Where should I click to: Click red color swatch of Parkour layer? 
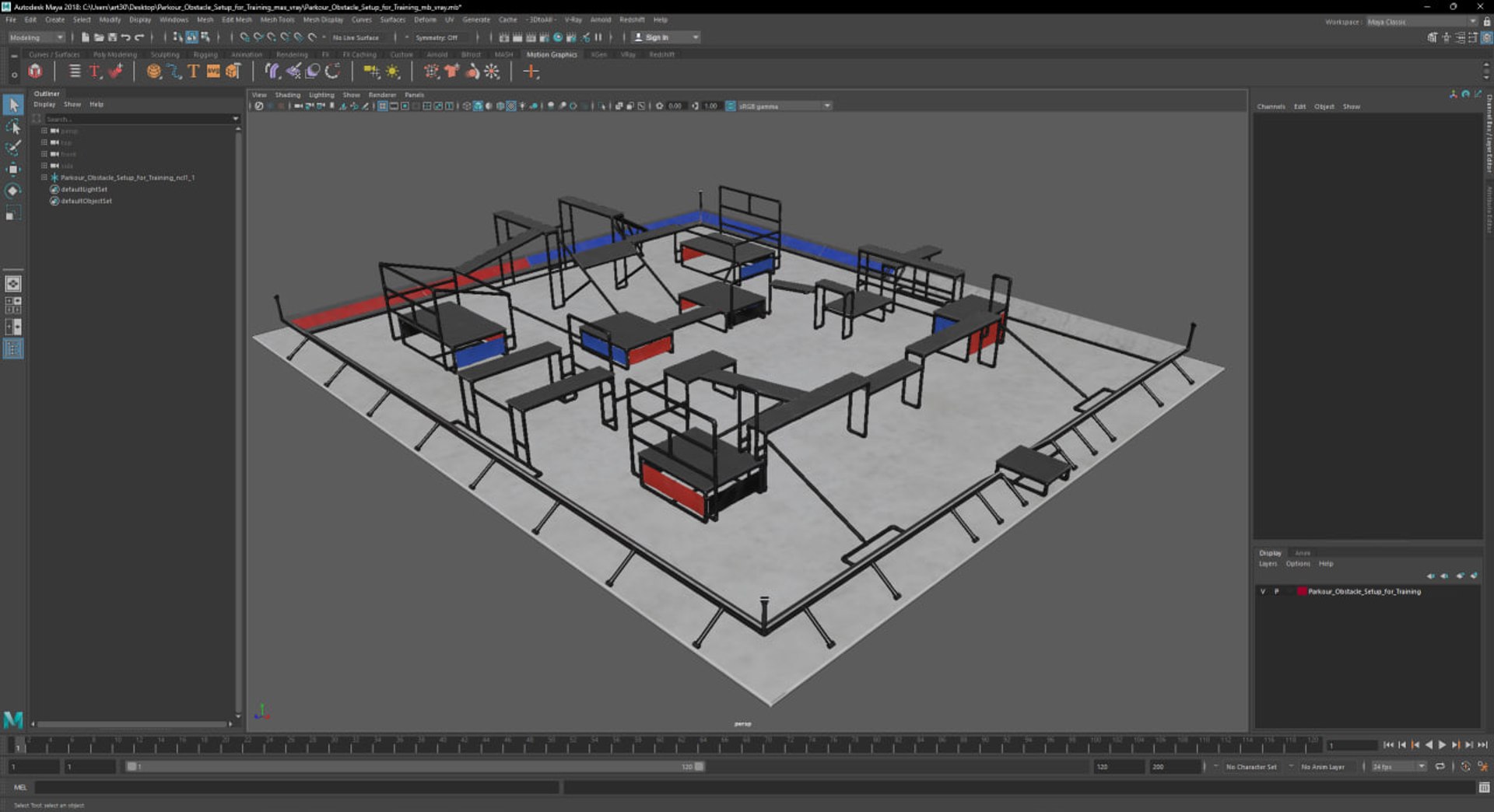(1302, 592)
